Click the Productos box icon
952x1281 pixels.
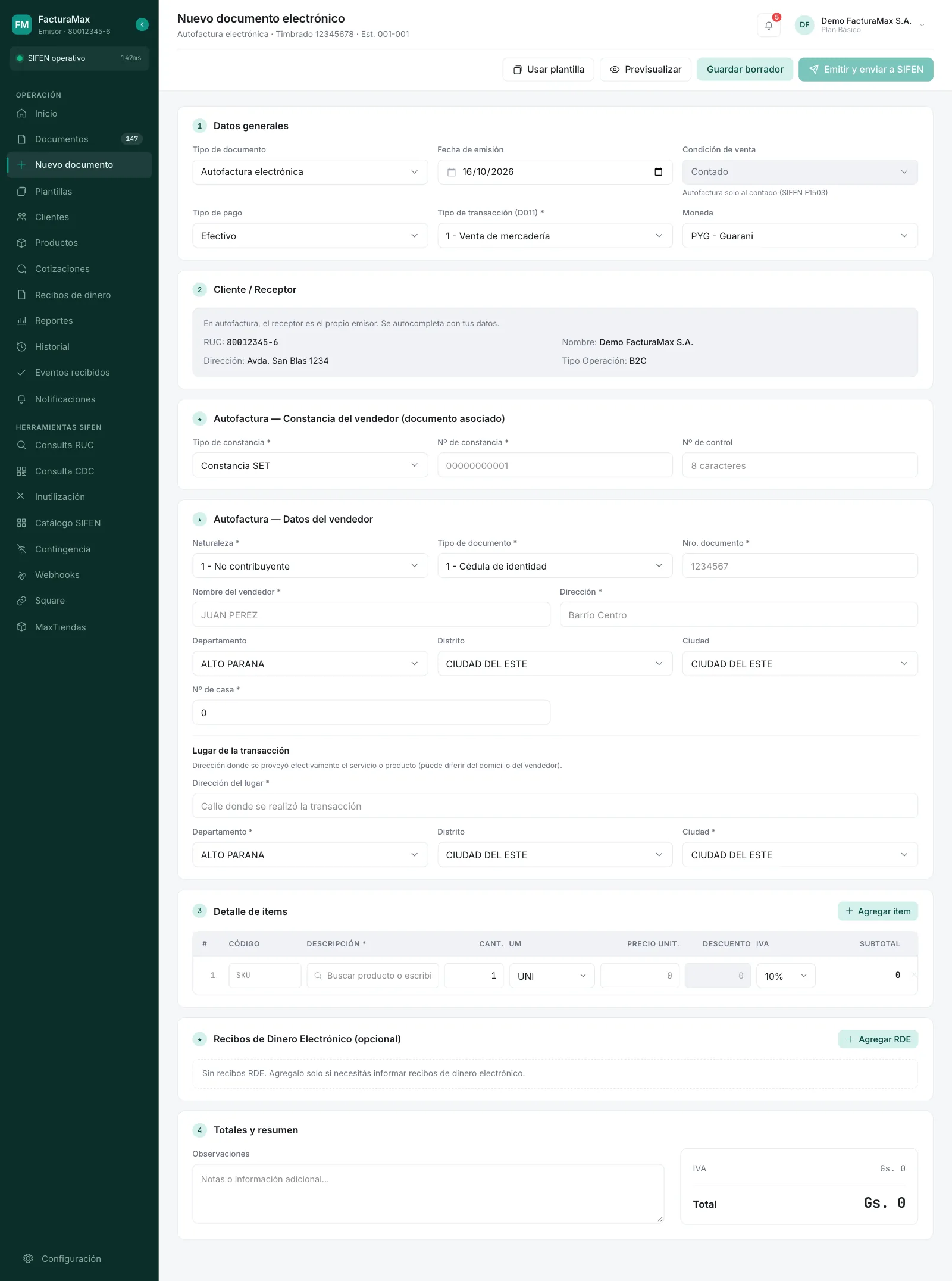point(21,242)
